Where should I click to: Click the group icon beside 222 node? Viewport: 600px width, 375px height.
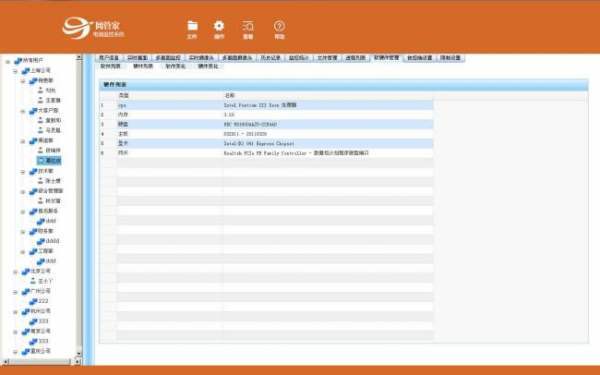pyautogui.click(x=33, y=302)
